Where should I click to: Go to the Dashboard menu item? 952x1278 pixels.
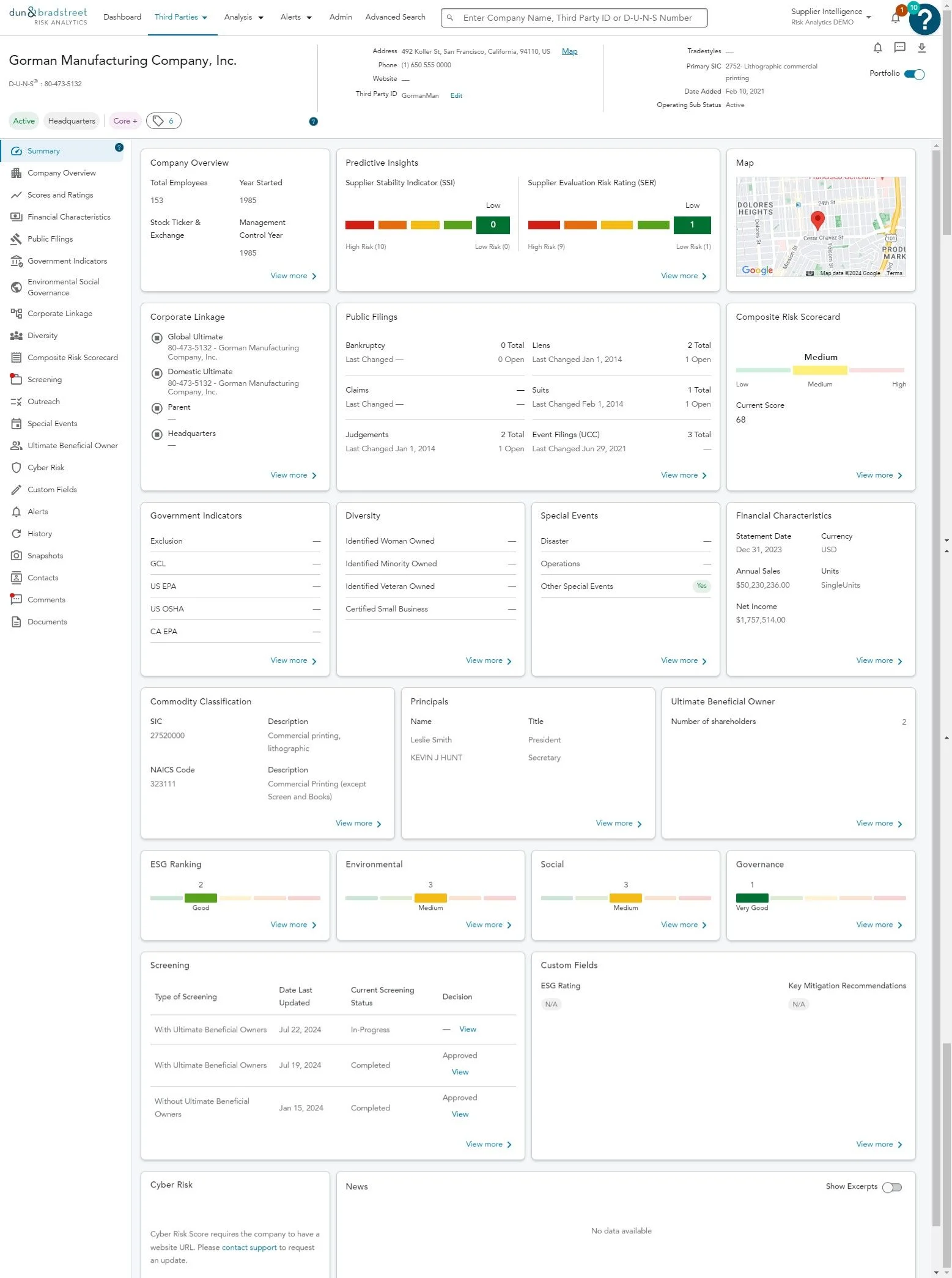(122, 17)
